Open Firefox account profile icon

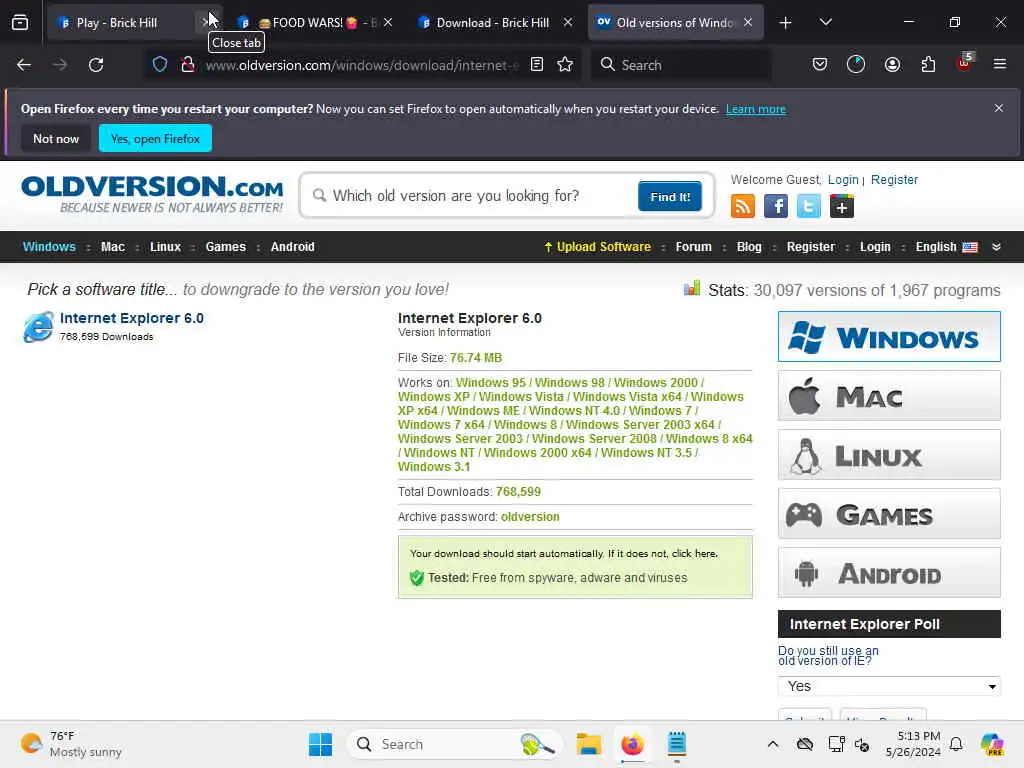click(x=892, y=65)
